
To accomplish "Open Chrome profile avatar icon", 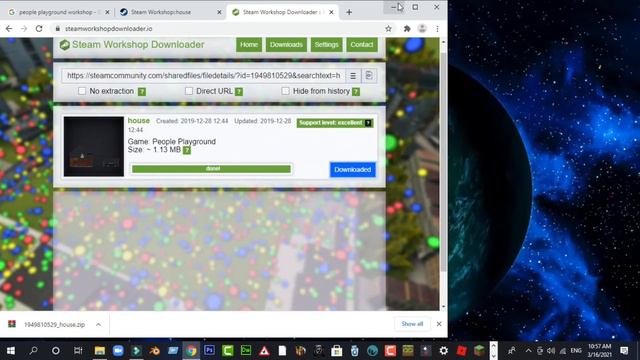I will pyautogui.click(x=422, y=29).
